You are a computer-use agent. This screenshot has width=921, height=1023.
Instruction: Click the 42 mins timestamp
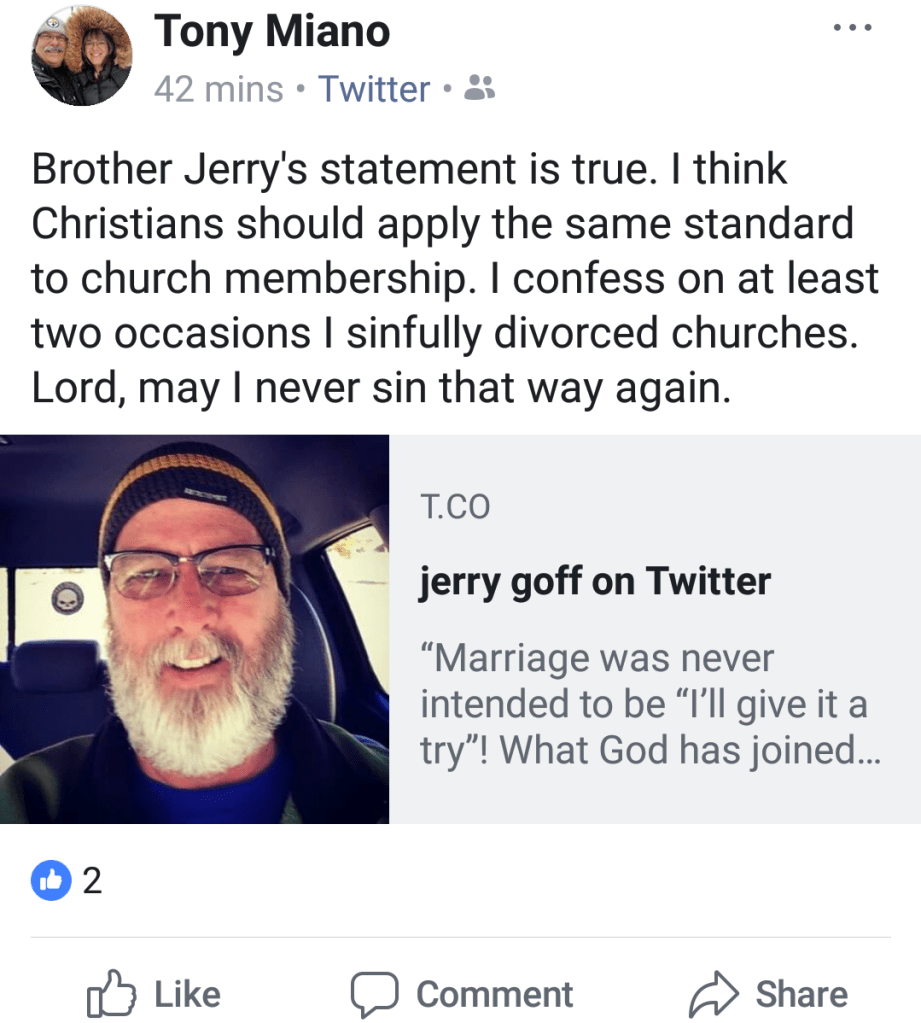click(218, 90)
